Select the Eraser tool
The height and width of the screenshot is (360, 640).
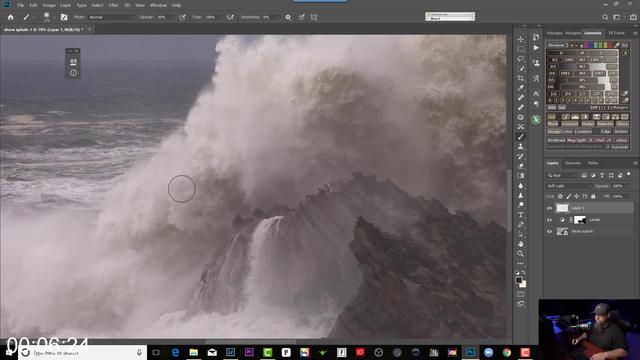pyautogui.click(x=521, y=166)
